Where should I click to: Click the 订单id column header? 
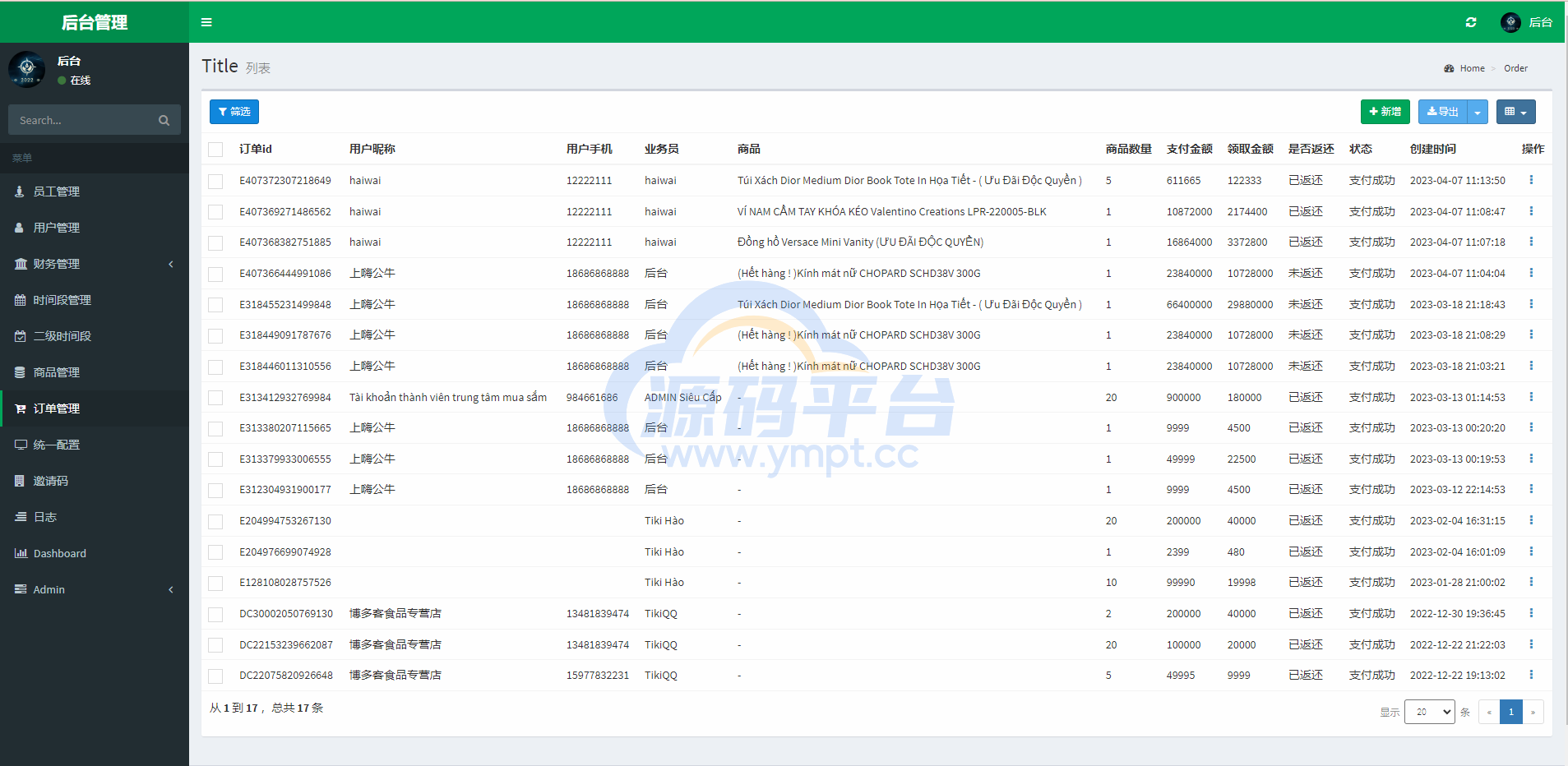click(255, 149)
